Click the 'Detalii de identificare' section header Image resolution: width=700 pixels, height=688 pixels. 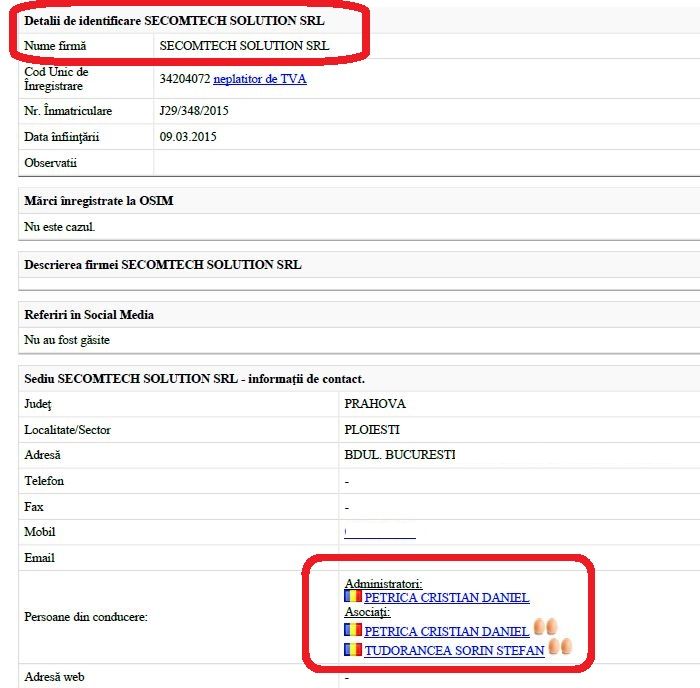(x=174, y=20)
